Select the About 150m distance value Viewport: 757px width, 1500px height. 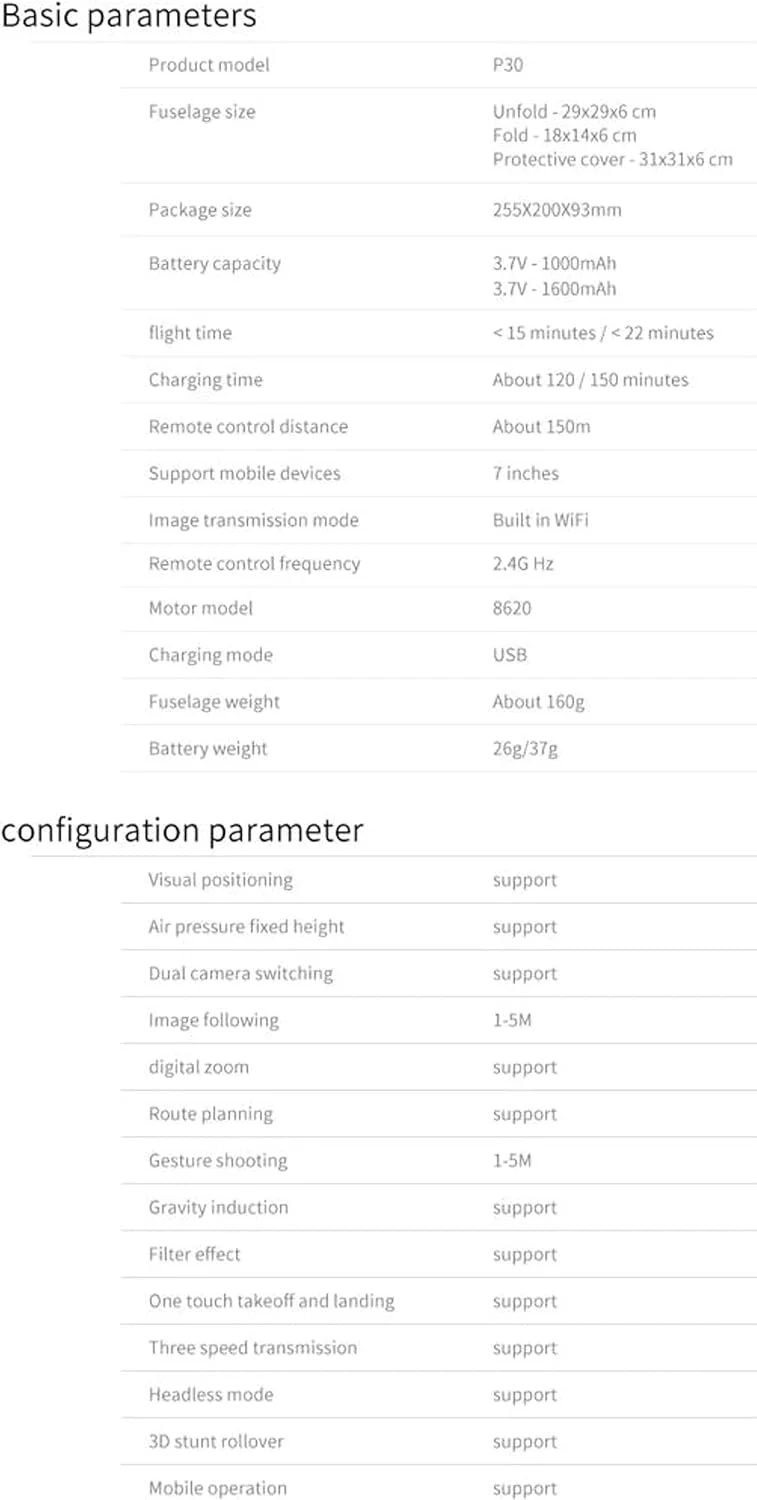(x=541, y=427)
